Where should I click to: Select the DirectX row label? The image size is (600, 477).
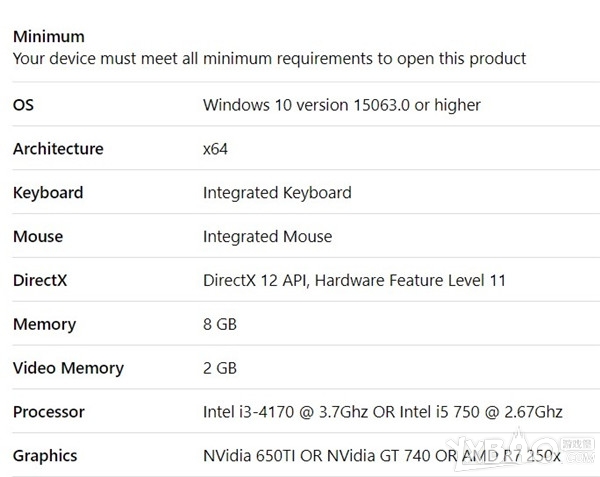(40, 280)
